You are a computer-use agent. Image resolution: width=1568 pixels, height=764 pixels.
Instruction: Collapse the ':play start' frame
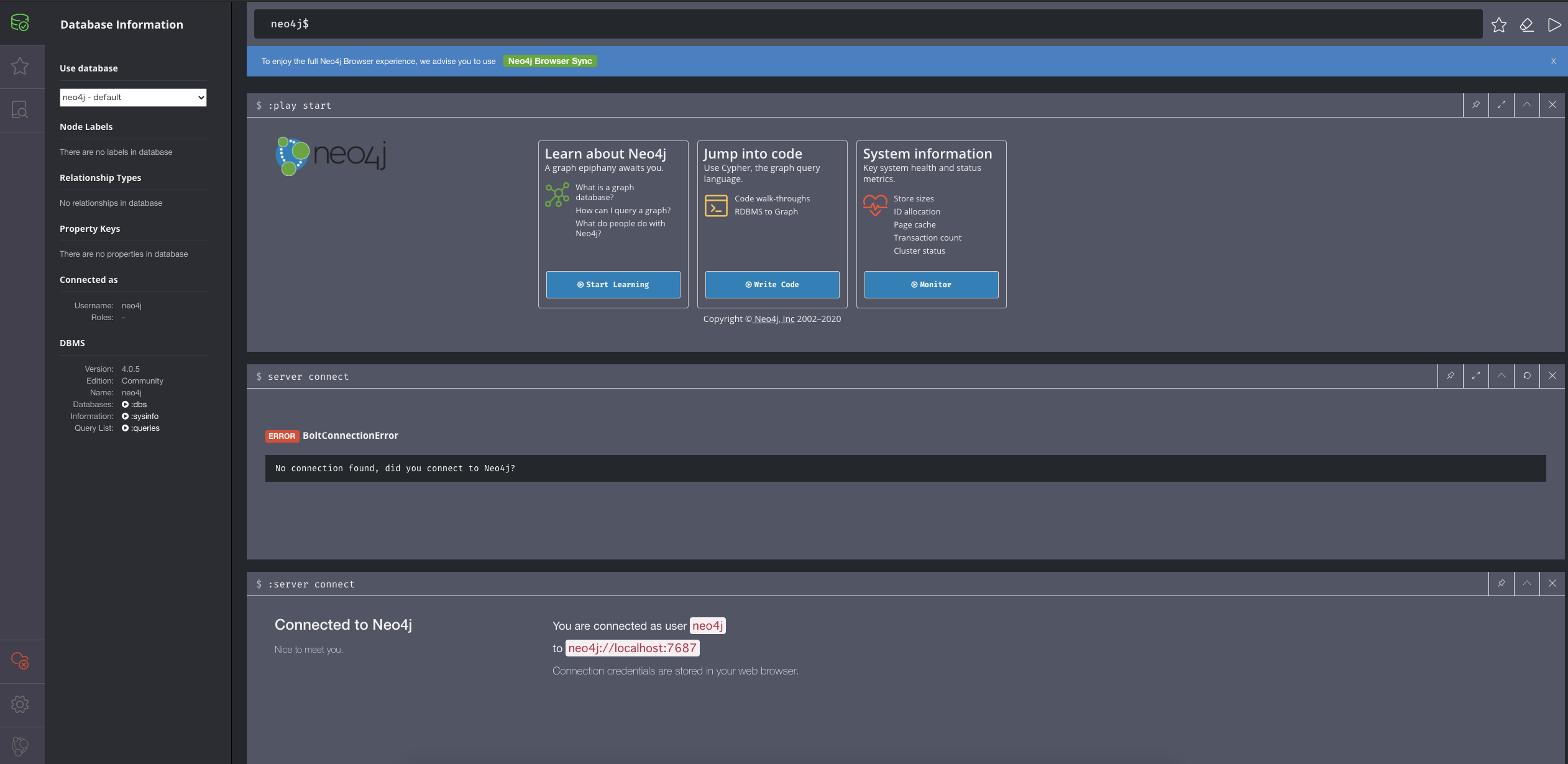pos(1528,105)
